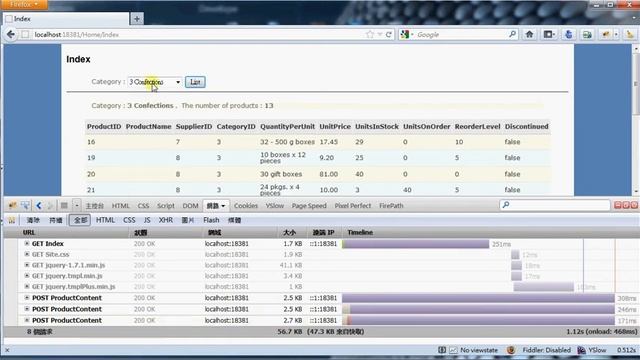Viewport: 640px width, 360px height.
Task: Click the Google search engine icon
Action: coord(404,35)
